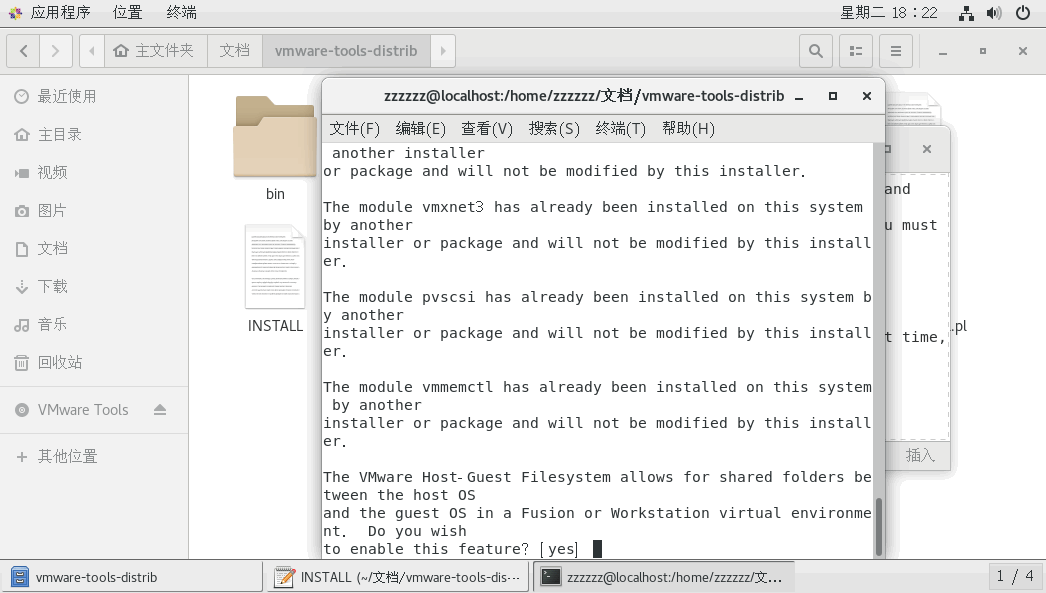Click 插入 mode indicator in editor status bar
Image resolution: width=1046 pixels, height=593 pixels.
[x=920, y=456]
